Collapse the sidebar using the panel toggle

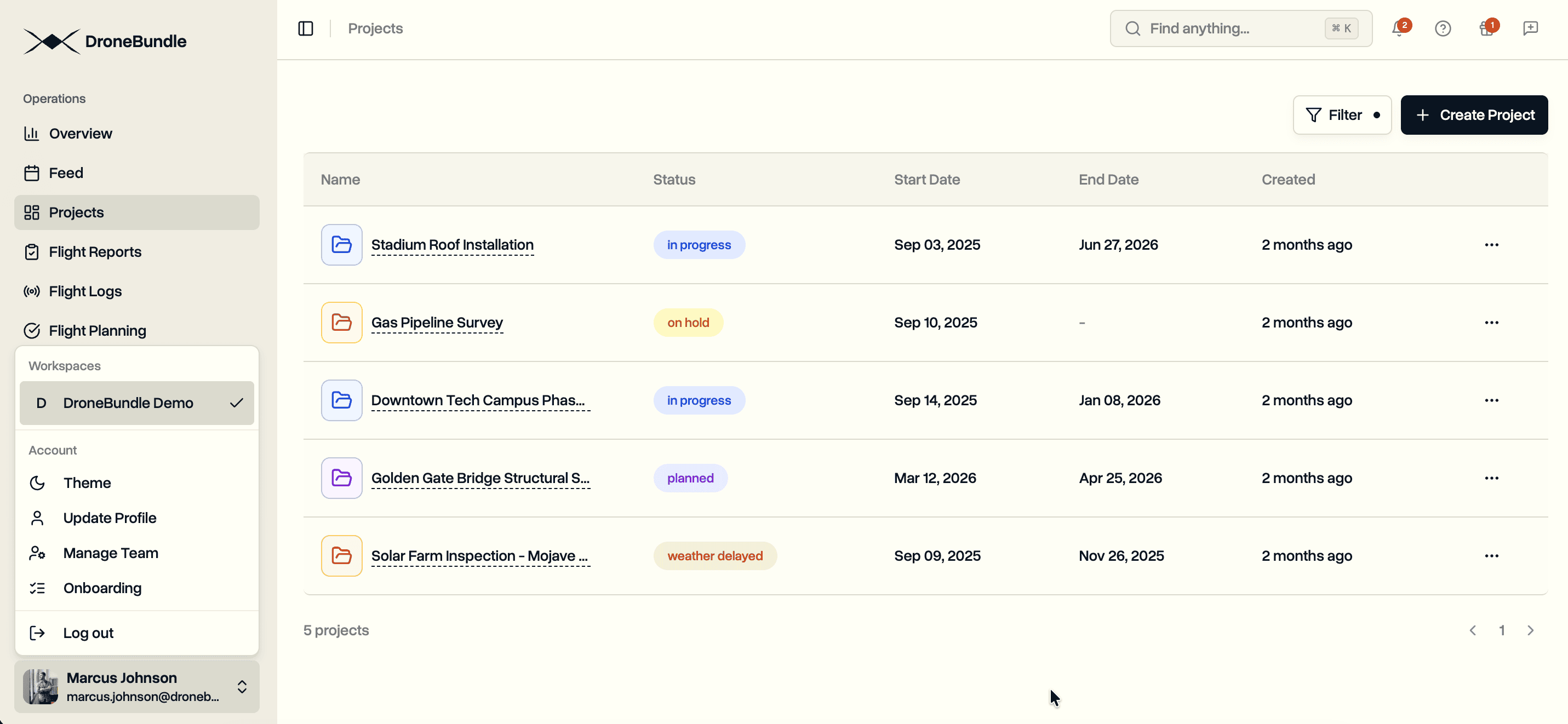pyautogui.click(x=306, y=28)
